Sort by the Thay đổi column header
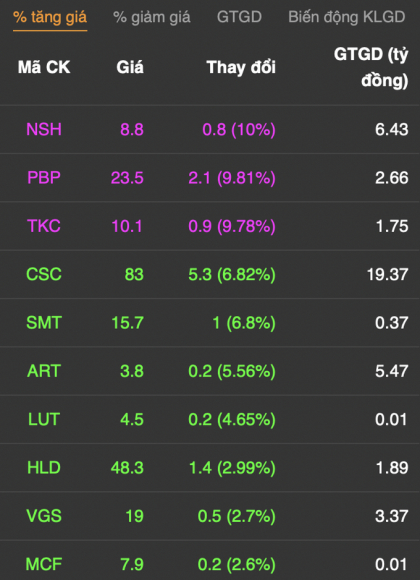 [x=241, y=67]
